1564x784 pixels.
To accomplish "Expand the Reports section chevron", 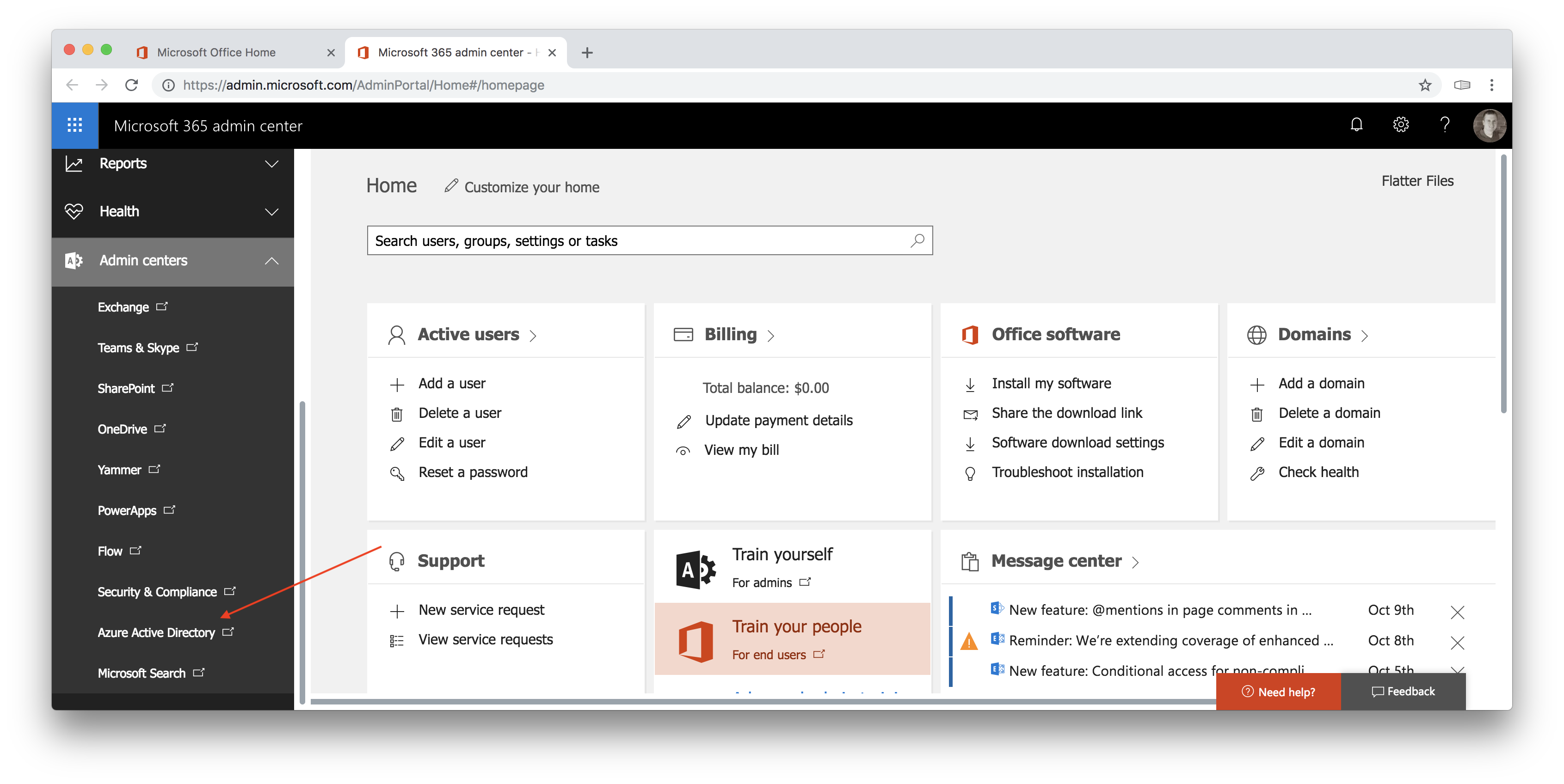I will 271,164.
